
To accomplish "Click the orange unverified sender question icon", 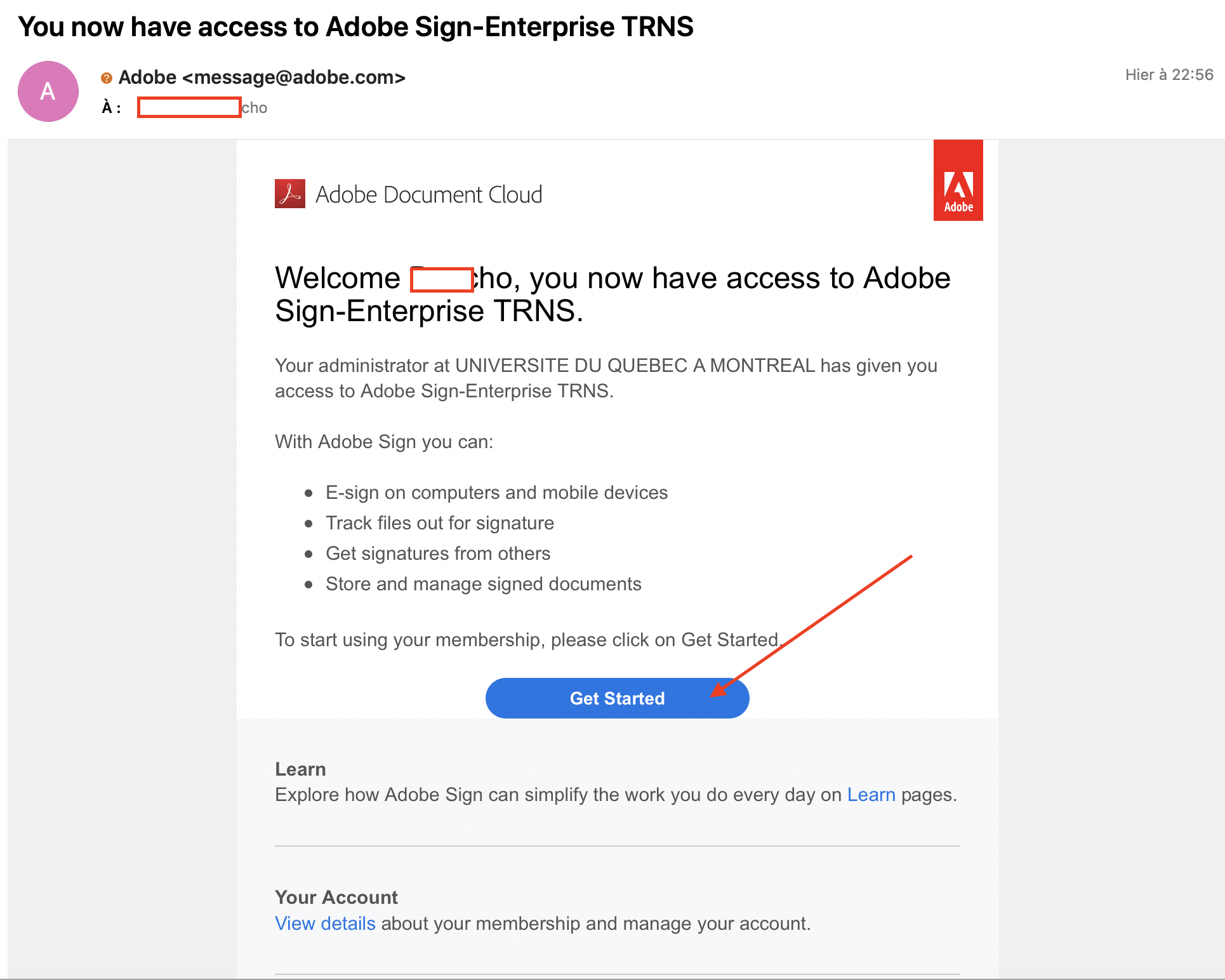I will click(x=107, y=78).
